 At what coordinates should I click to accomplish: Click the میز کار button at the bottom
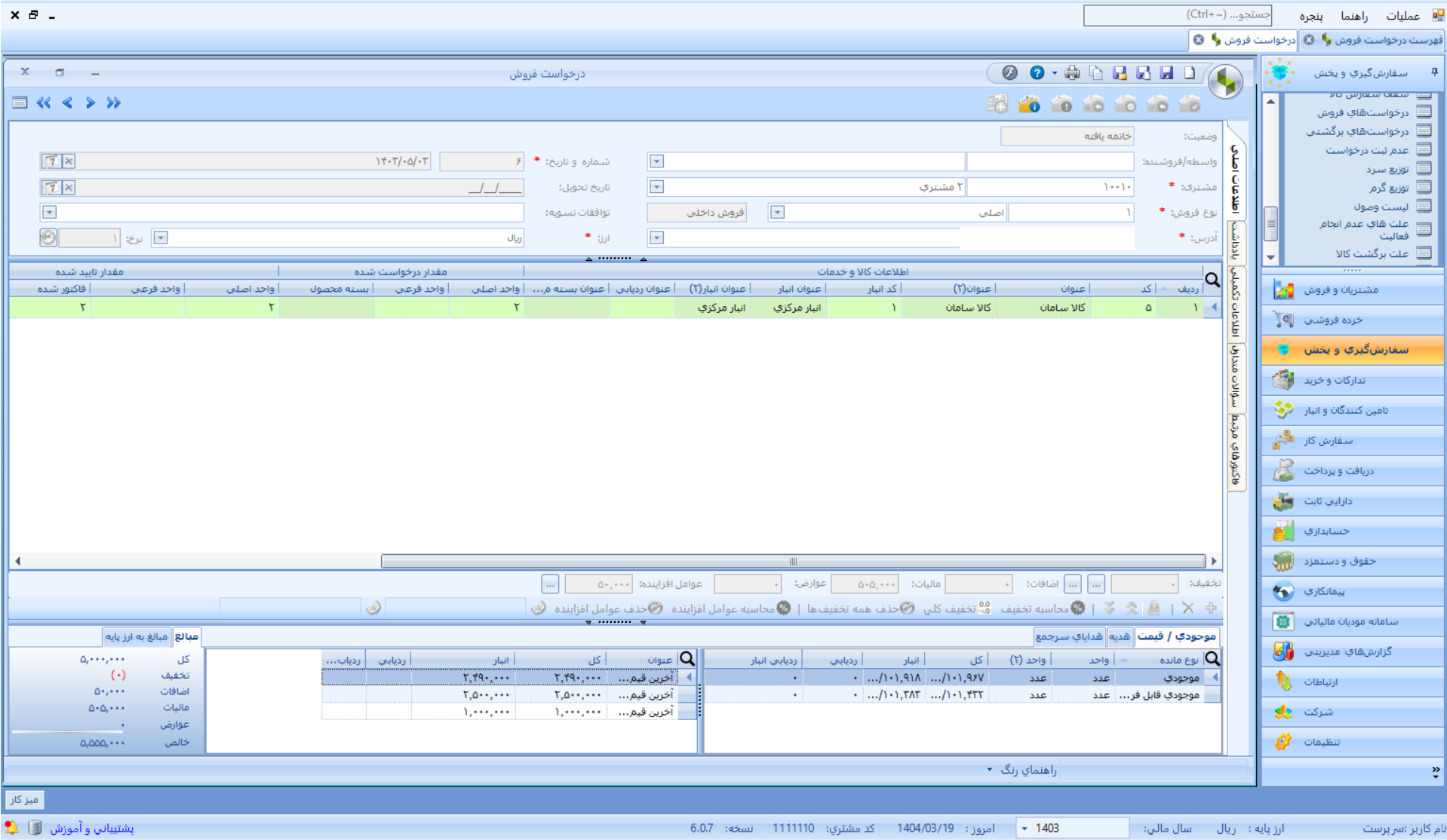[24, 799]
